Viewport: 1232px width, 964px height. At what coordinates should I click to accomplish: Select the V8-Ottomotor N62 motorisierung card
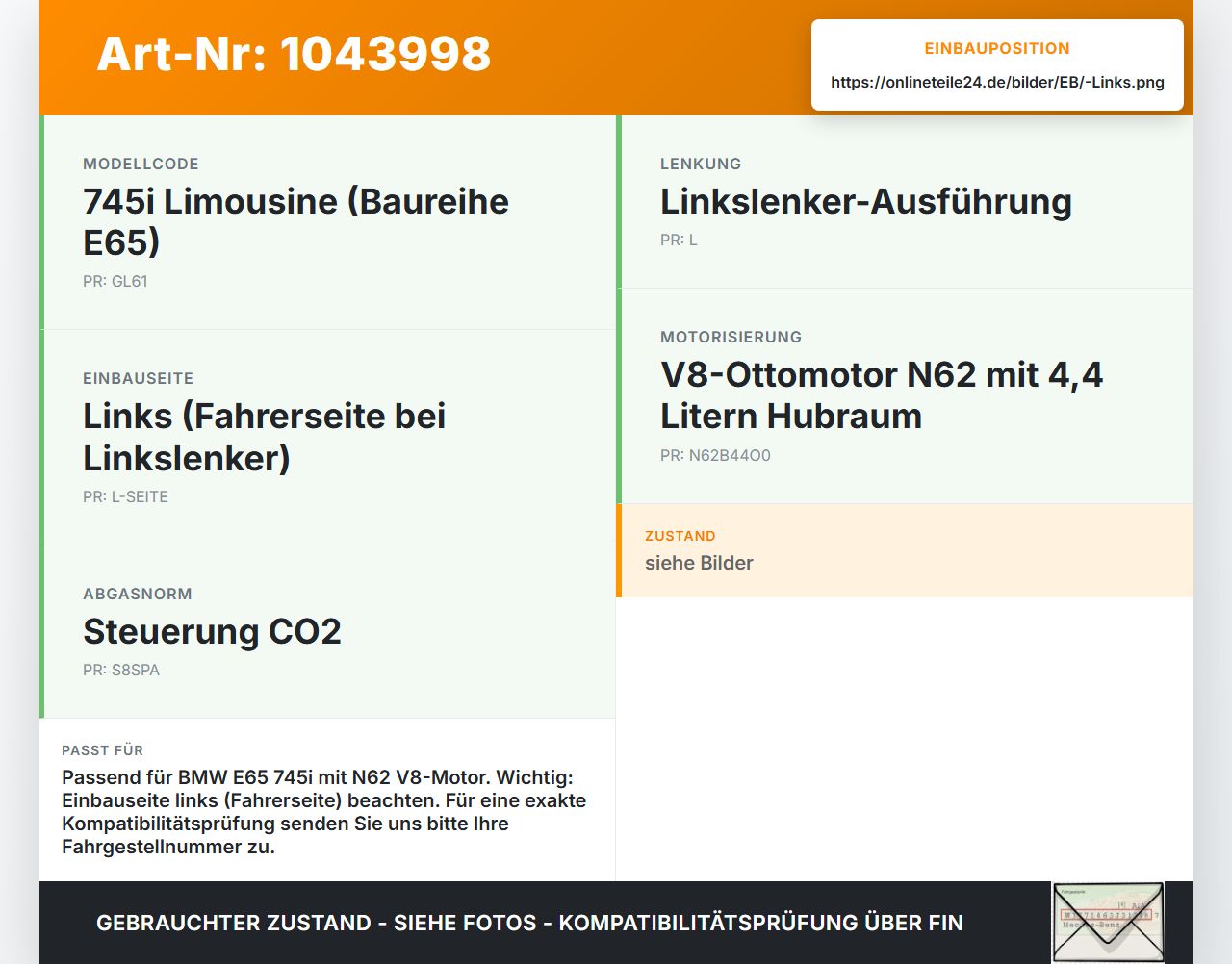point(905,396)
